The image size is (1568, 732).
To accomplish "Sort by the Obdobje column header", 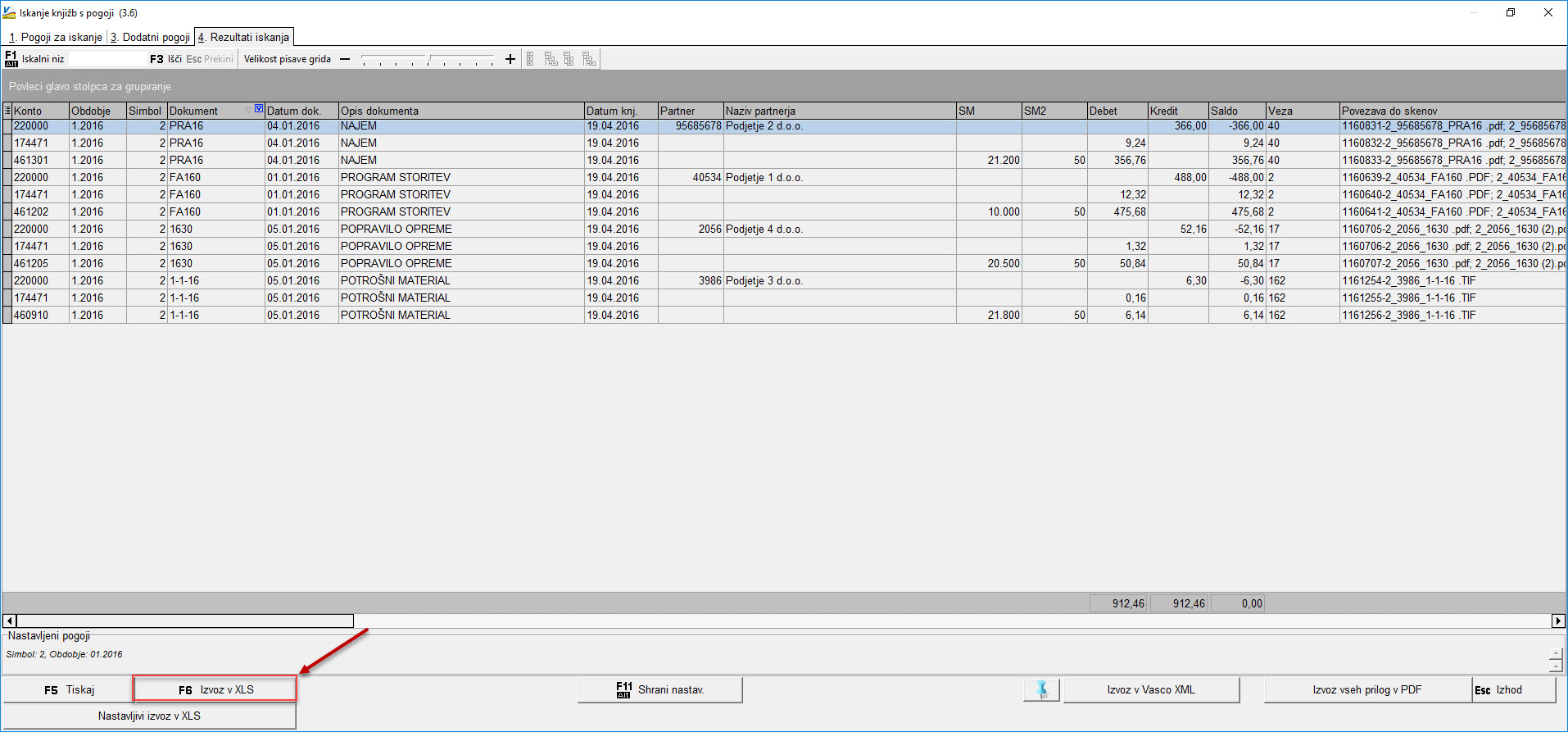I will click(x=98, y=111).
